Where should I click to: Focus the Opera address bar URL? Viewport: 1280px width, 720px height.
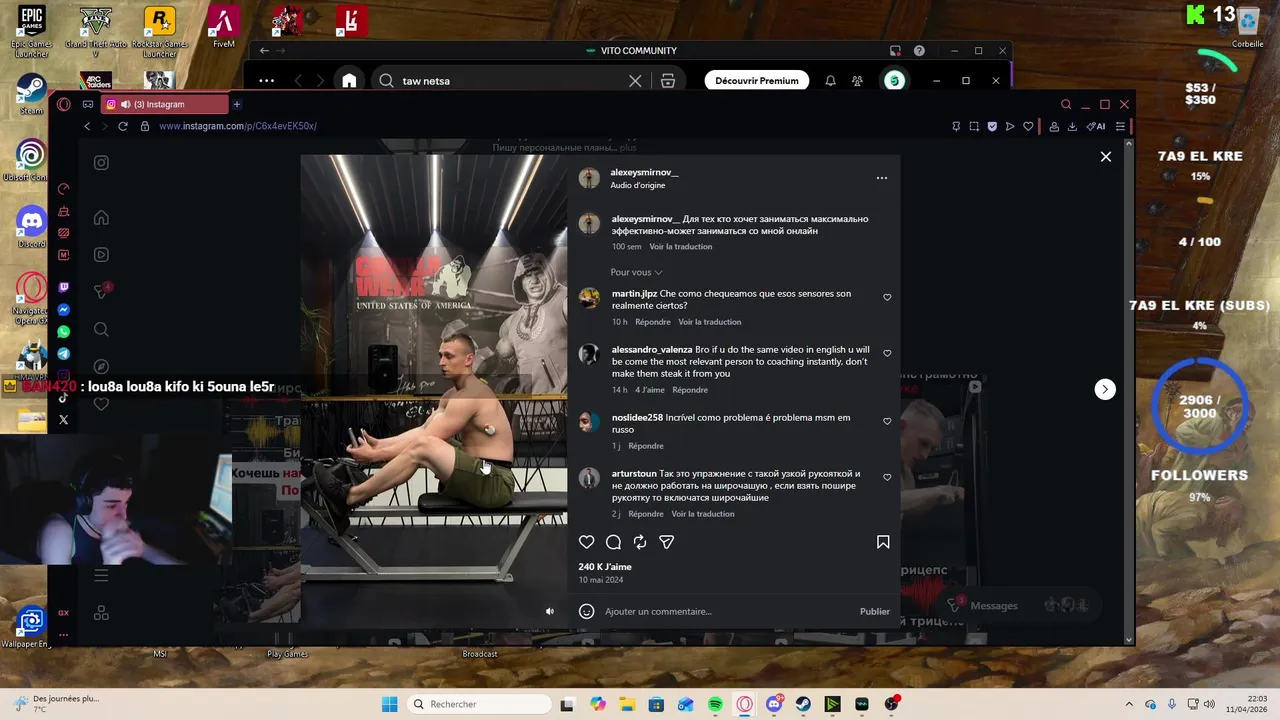click(x=238, y=126)
